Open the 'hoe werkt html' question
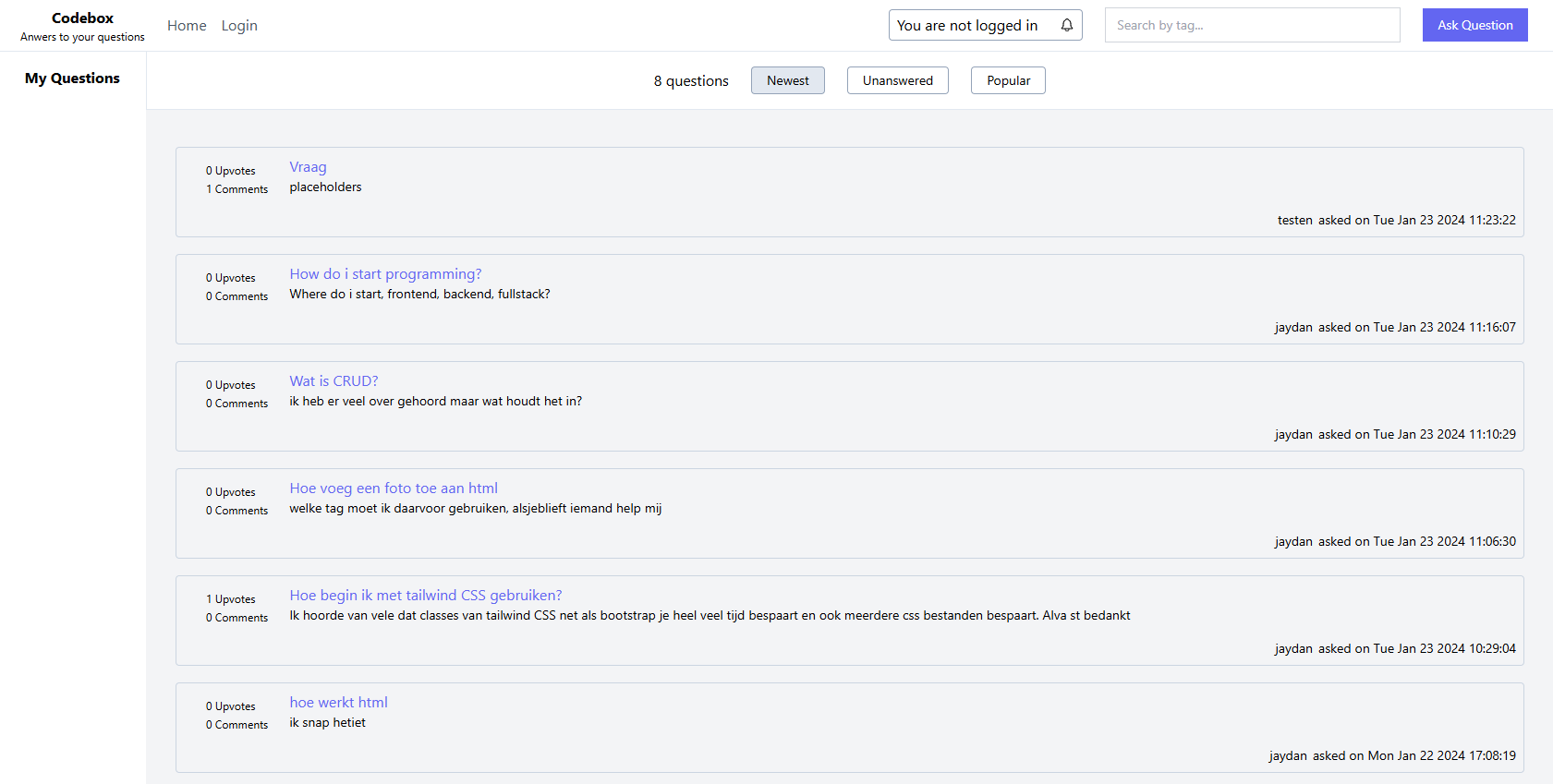The width and height of the screenshot is (1553, 784). click(x=338, y=703)
